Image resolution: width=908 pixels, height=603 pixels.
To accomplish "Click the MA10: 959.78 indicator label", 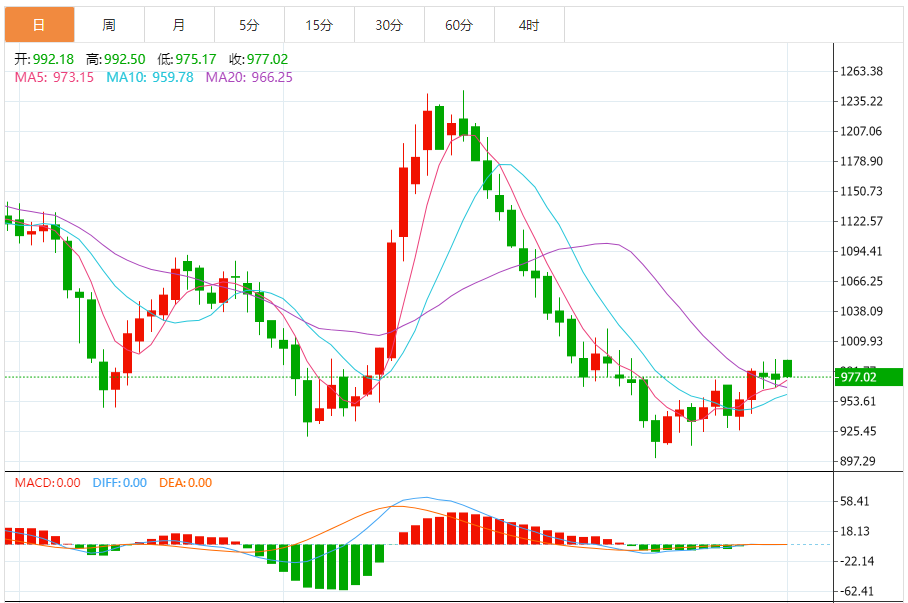I will (149, 77).
